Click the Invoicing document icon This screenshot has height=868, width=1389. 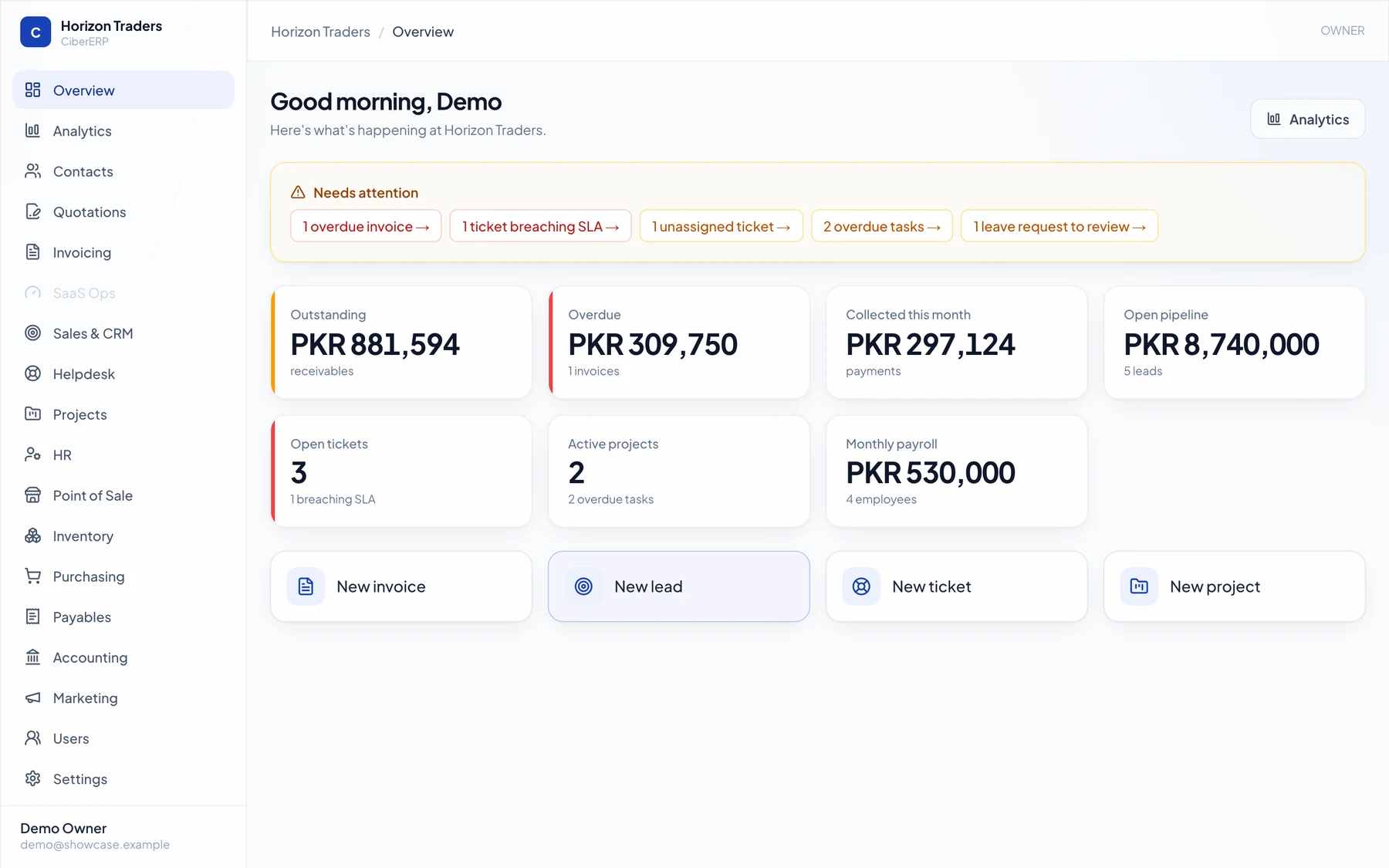pyautogui.click(x=32, y=252)
